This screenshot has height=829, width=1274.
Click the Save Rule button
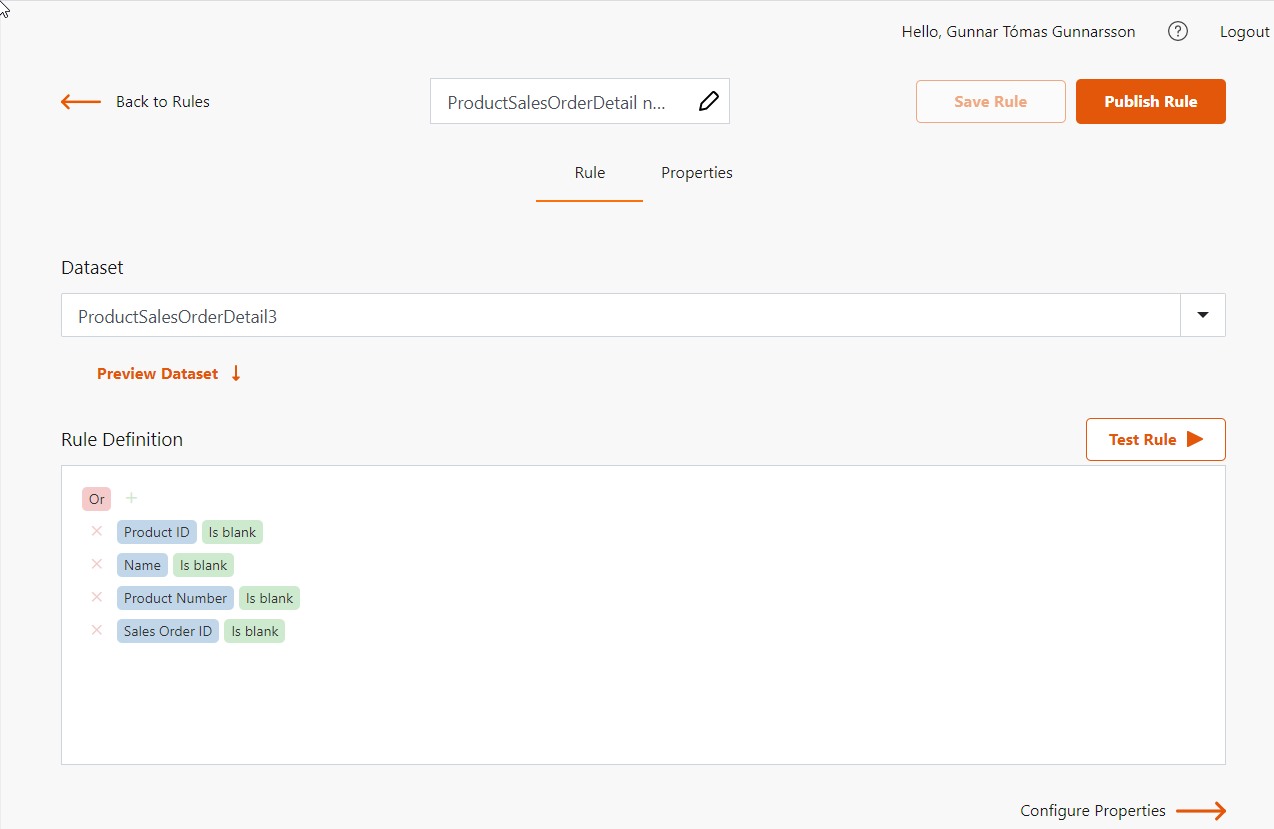(x=991, y=101)
